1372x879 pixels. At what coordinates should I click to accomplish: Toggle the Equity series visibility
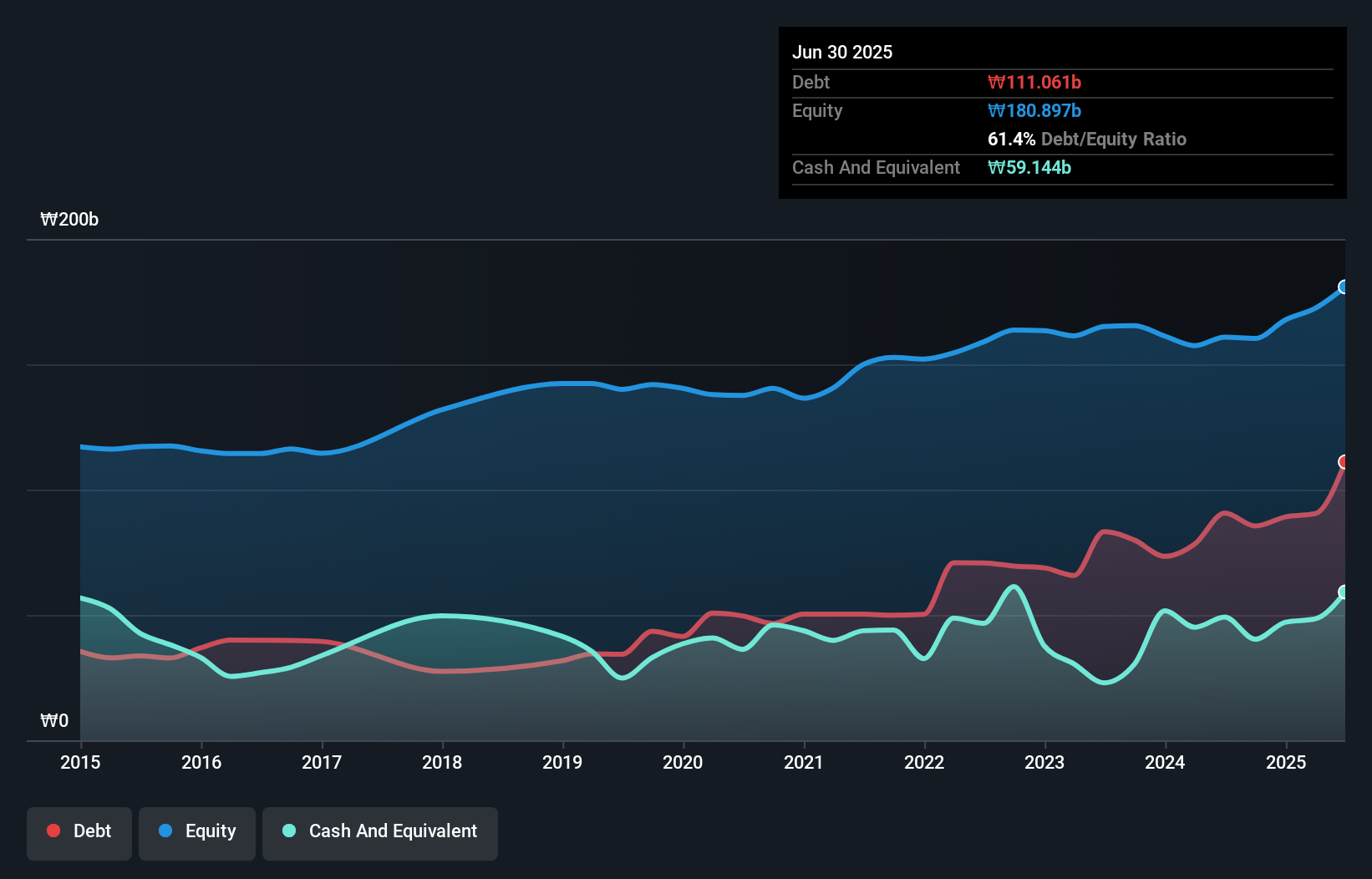click(x=196, y=832)
